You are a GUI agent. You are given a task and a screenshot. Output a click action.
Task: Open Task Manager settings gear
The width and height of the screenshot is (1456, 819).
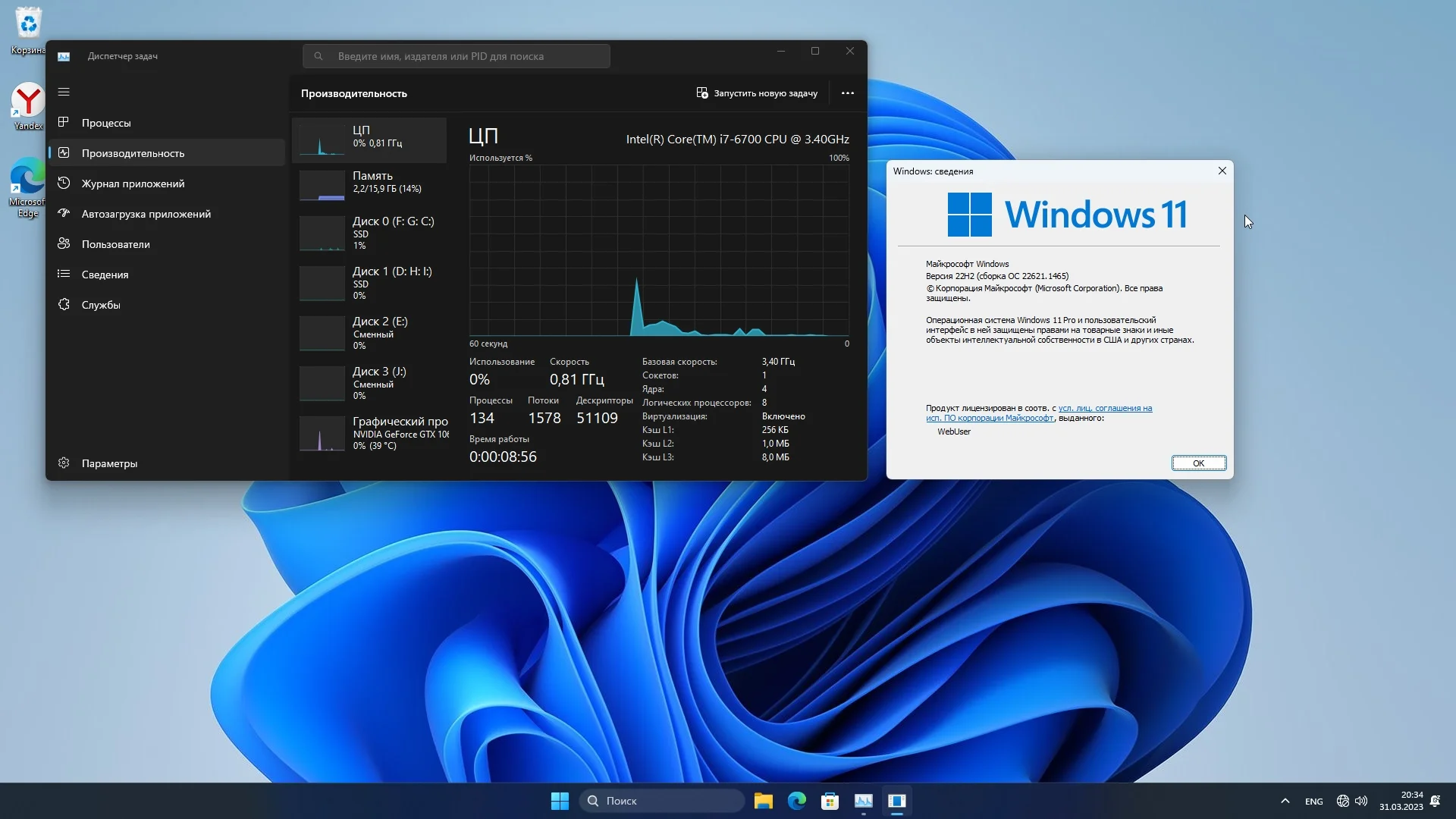64,463
